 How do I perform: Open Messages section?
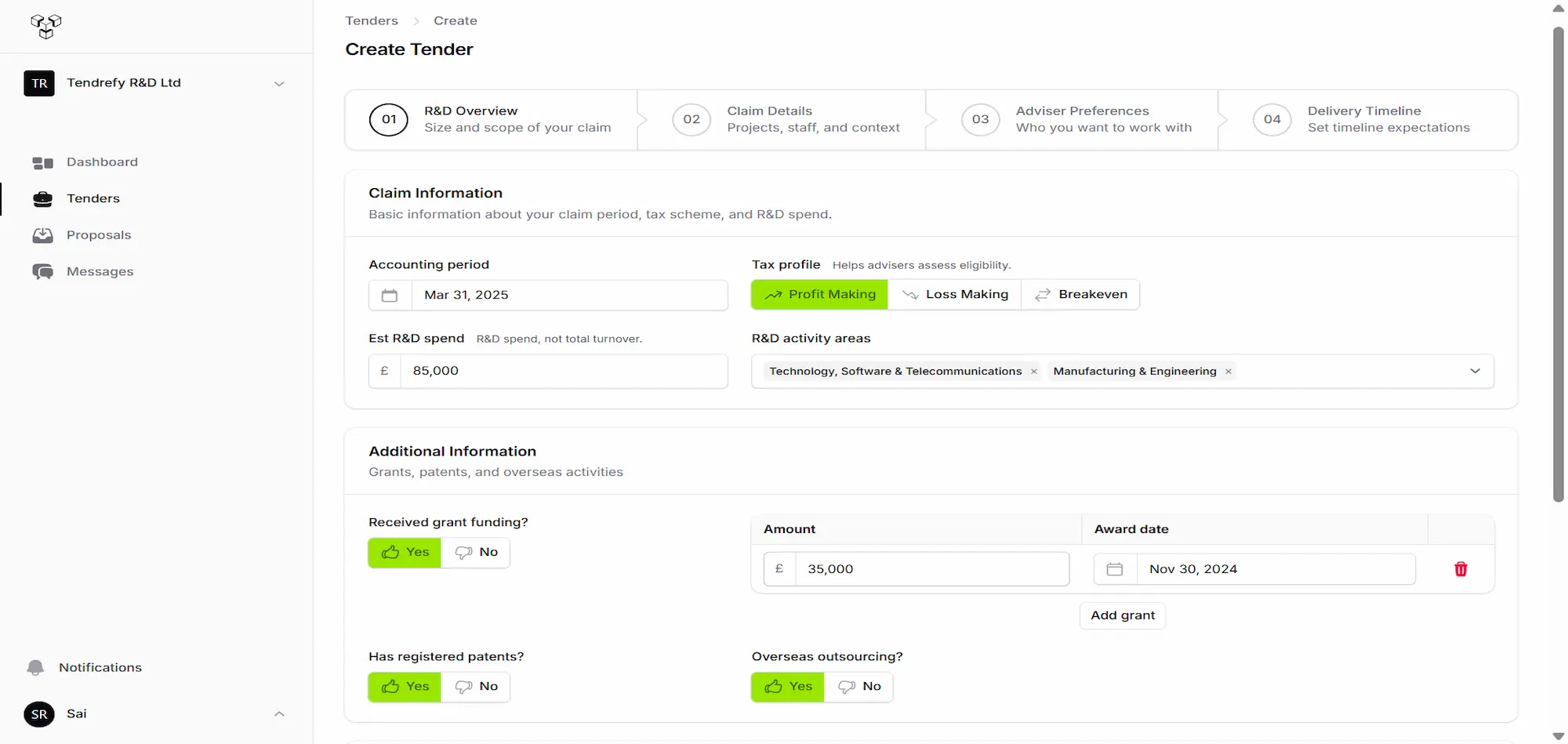coord(100,271)
